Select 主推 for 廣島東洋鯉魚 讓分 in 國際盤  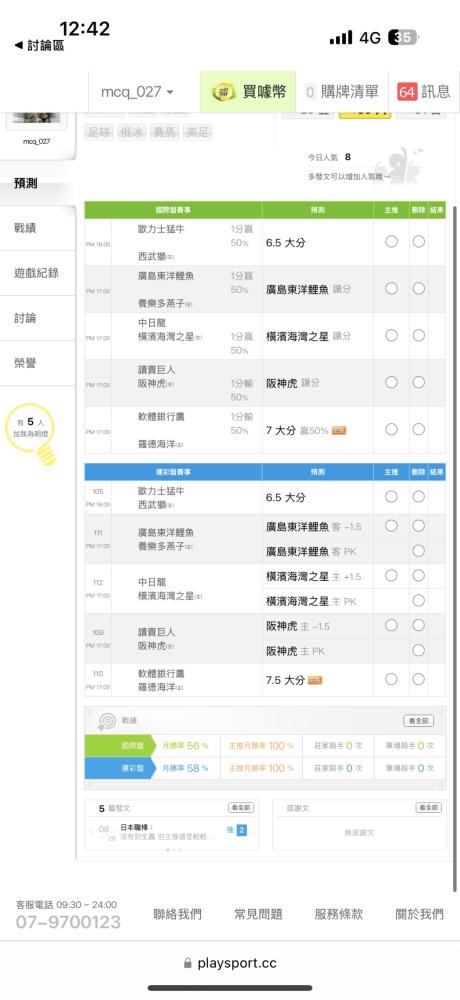[391, 289]
